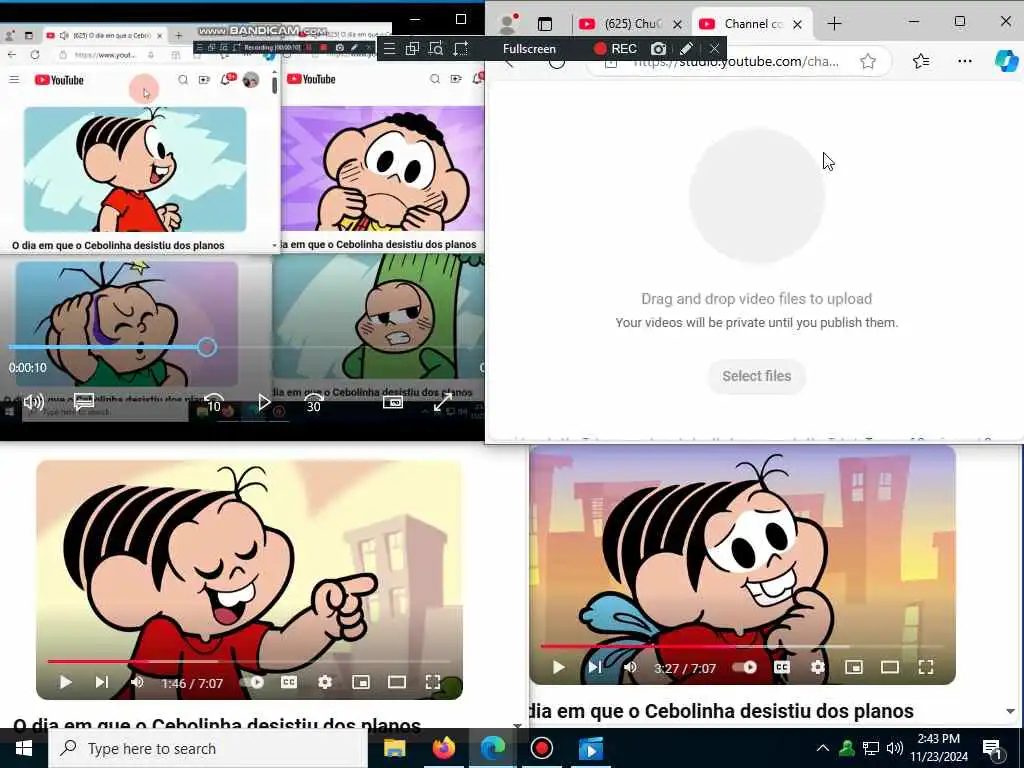1024x768 pixels.
Task: Open media player subtitles captions icon
Action: (x=84, y=402)
